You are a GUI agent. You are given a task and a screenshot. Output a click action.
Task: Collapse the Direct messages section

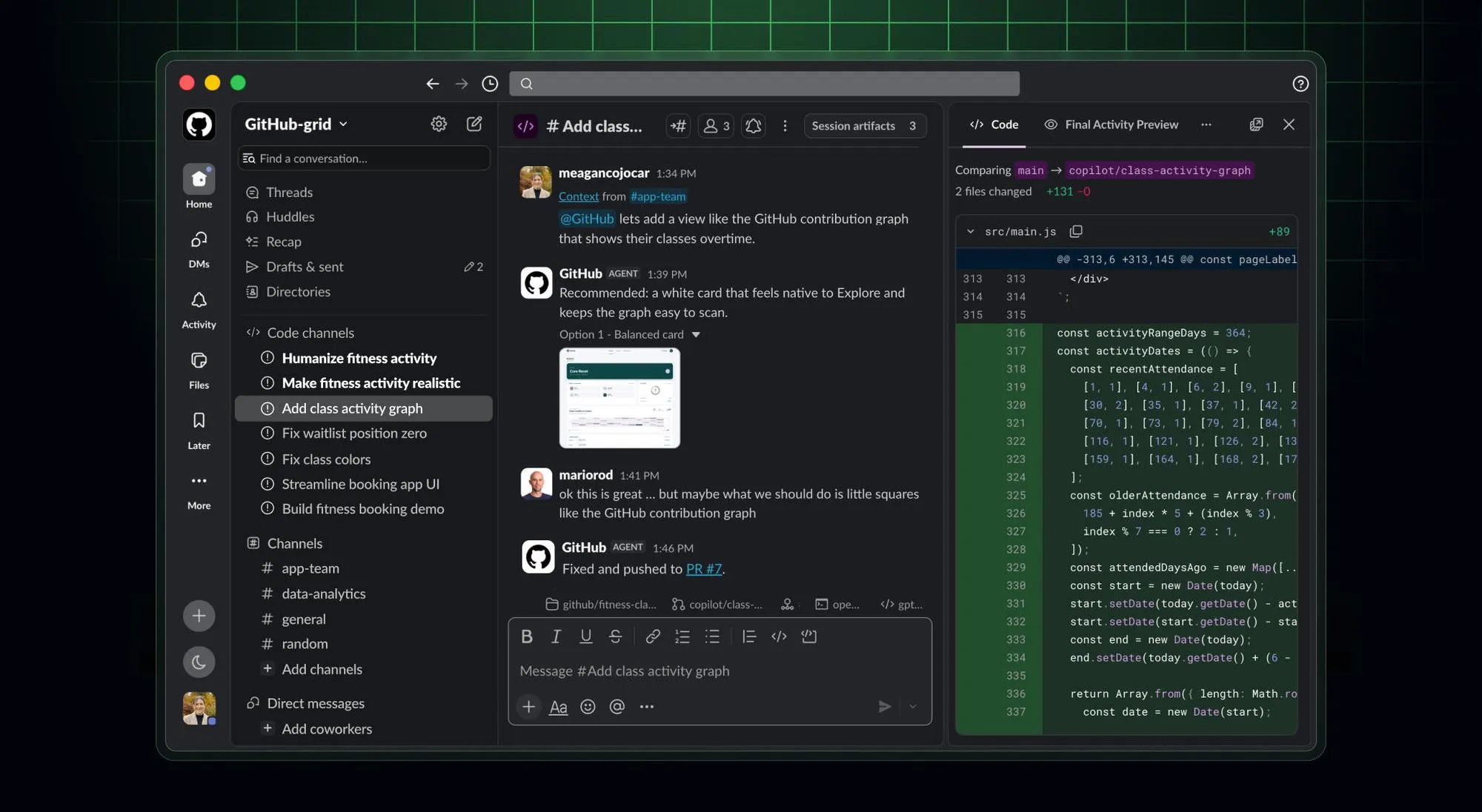tap(316, 703)
